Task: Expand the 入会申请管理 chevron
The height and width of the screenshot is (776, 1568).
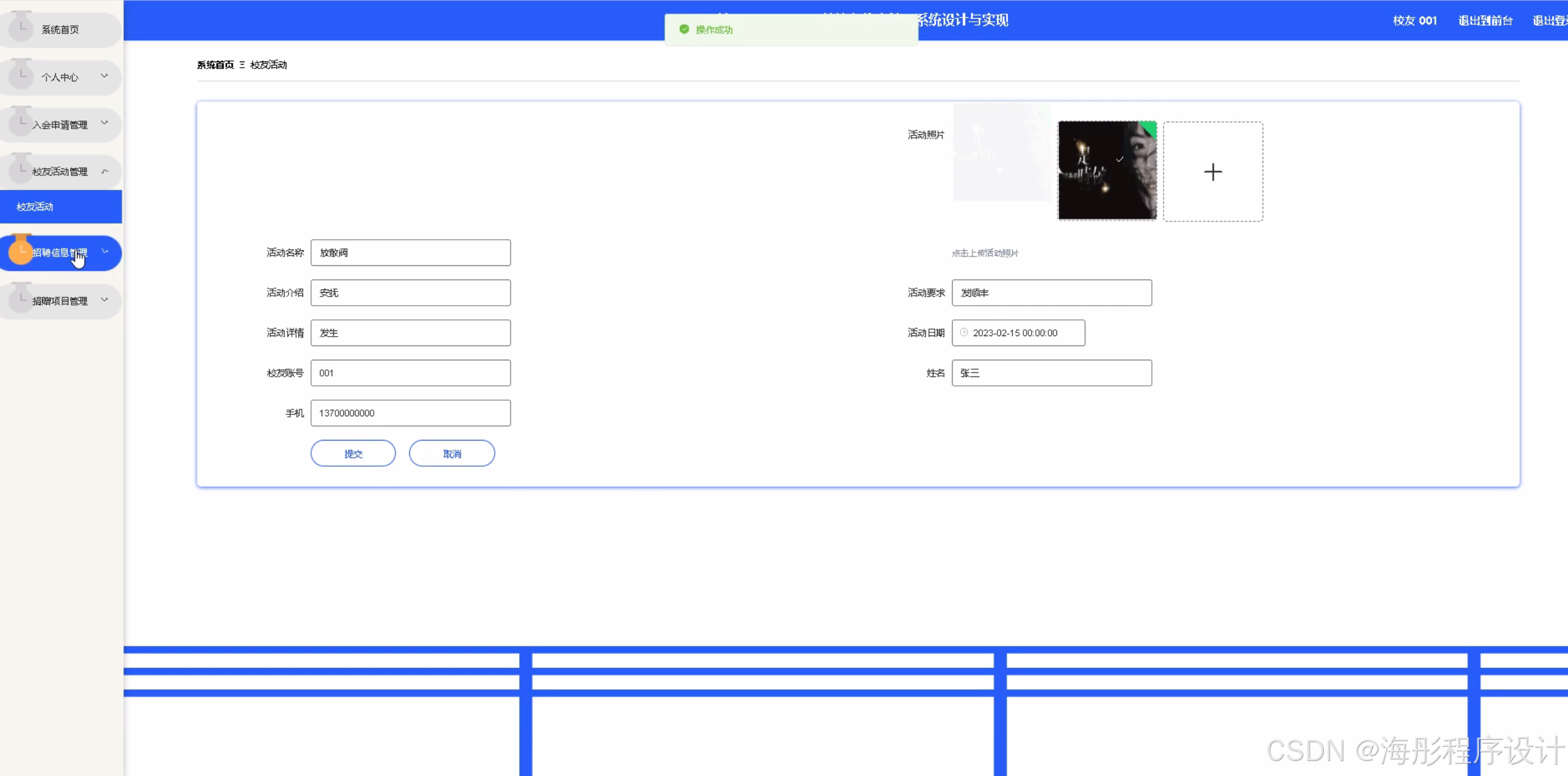Action: tap(104, 123)
